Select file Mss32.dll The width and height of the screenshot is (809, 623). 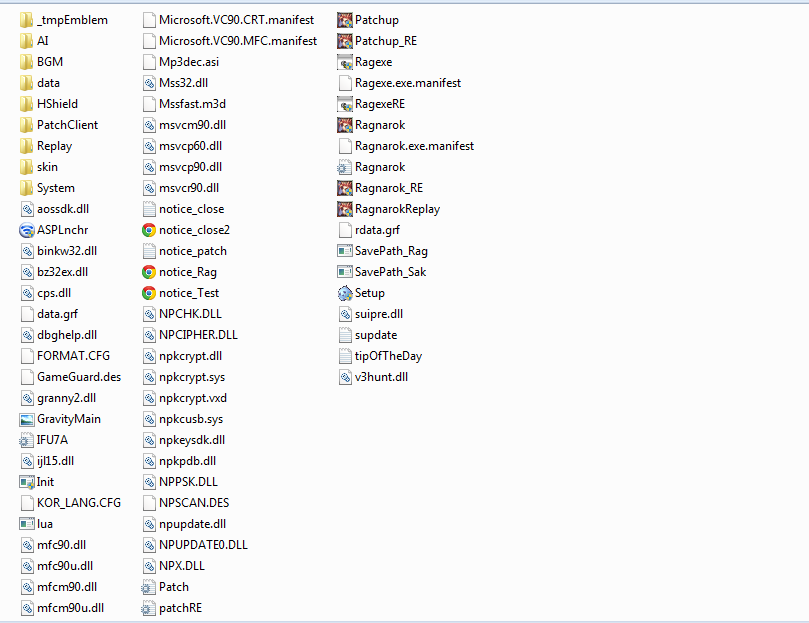[175, 83]
